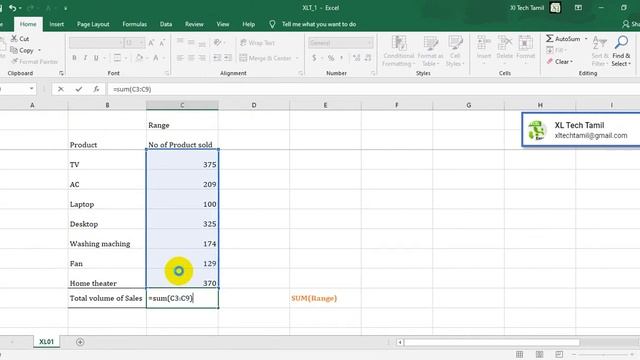
Task: Open the font name dropdown
Action: pos(120,43)
